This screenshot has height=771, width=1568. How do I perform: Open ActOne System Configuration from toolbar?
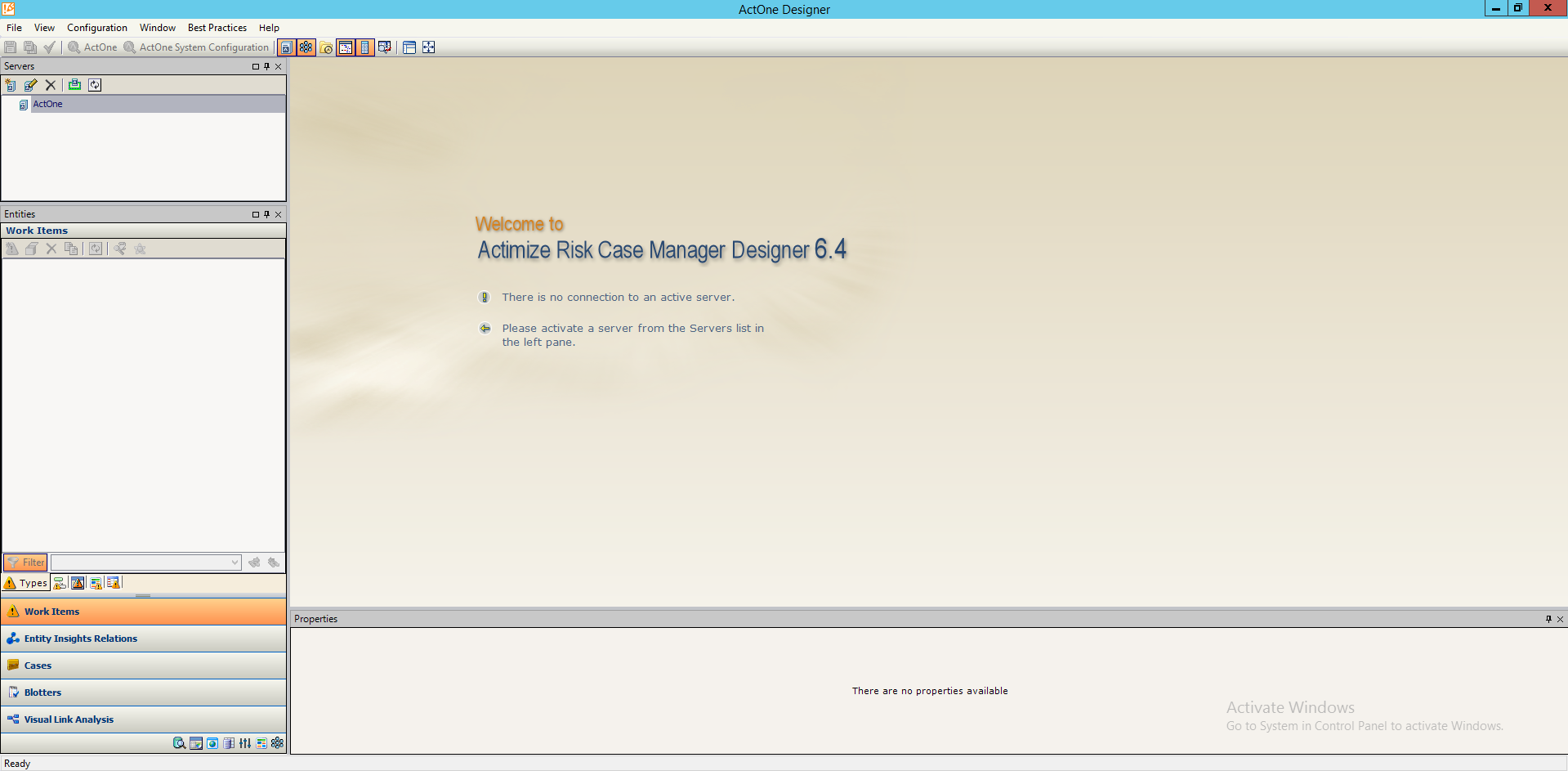(x=196, y=47)
